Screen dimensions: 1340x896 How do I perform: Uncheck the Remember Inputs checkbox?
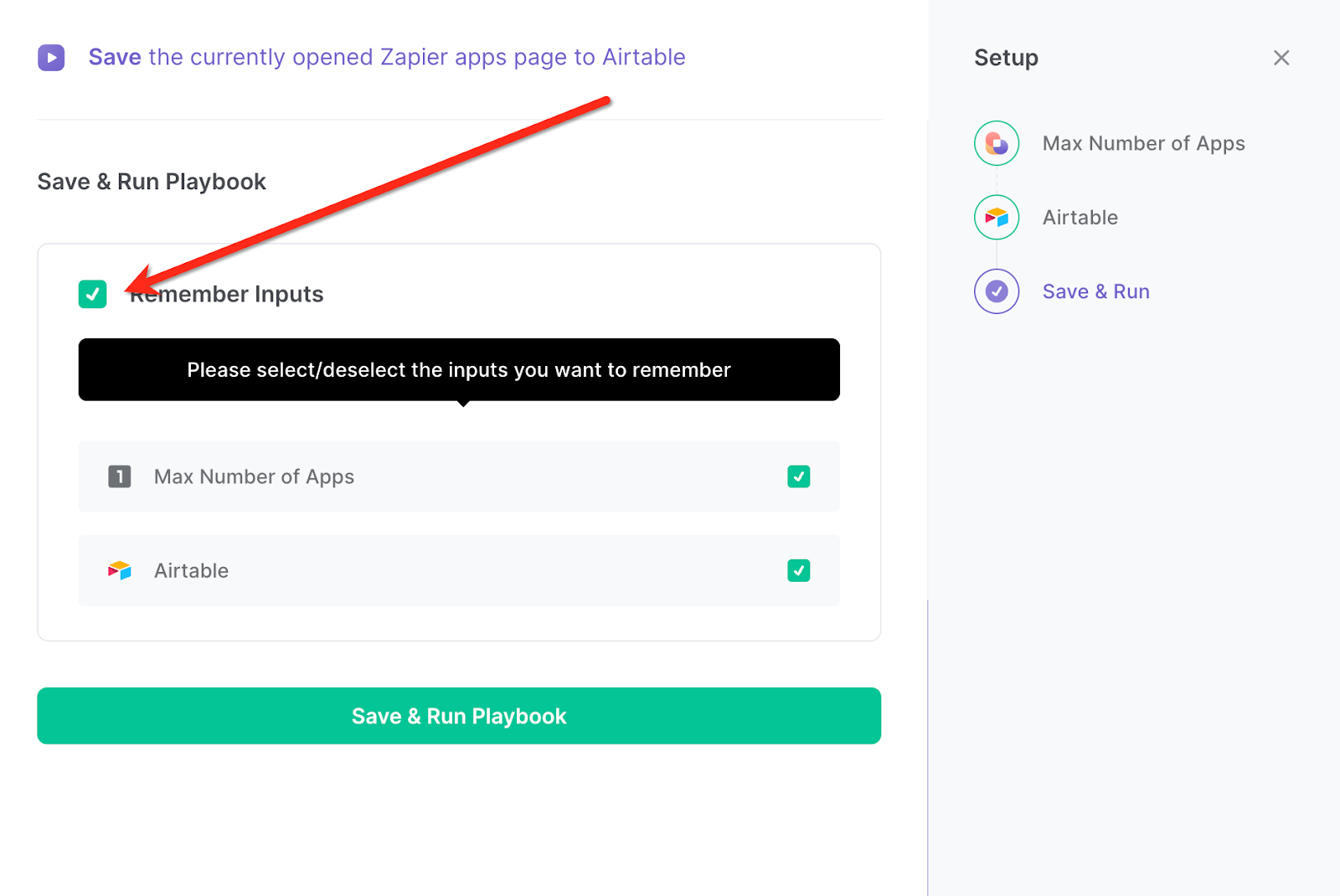92,294
